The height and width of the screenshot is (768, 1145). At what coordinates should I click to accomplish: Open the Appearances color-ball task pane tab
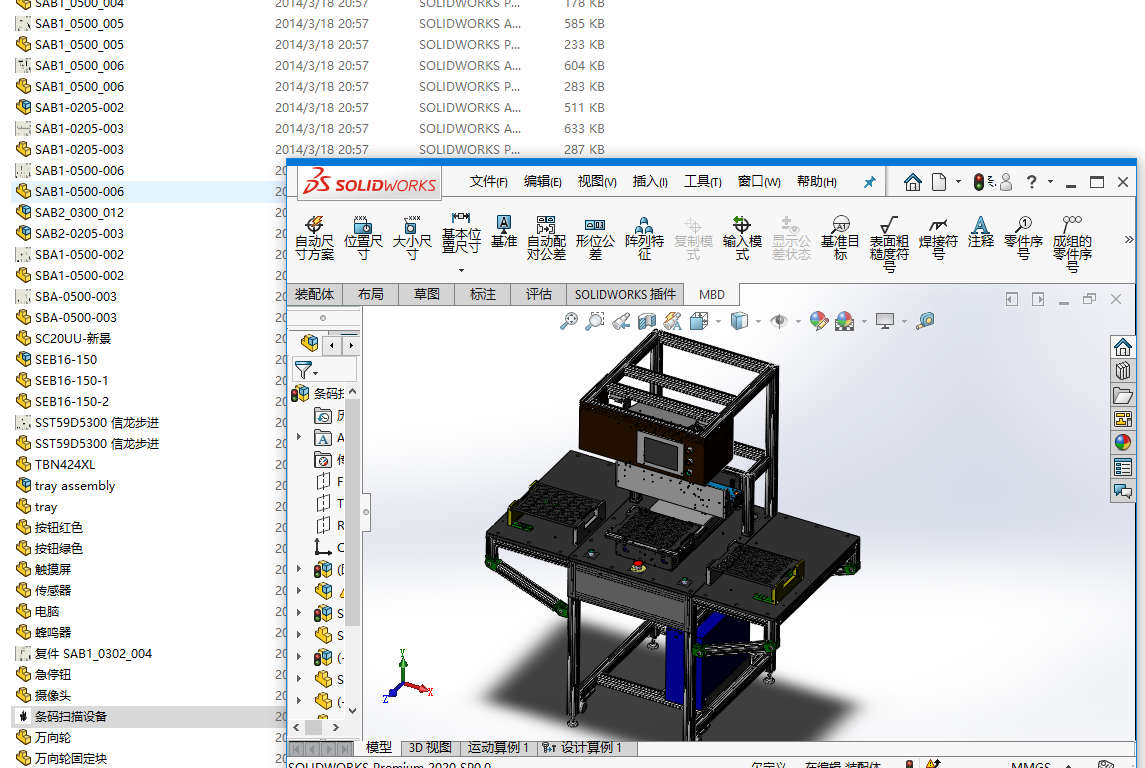[1123, 442]
